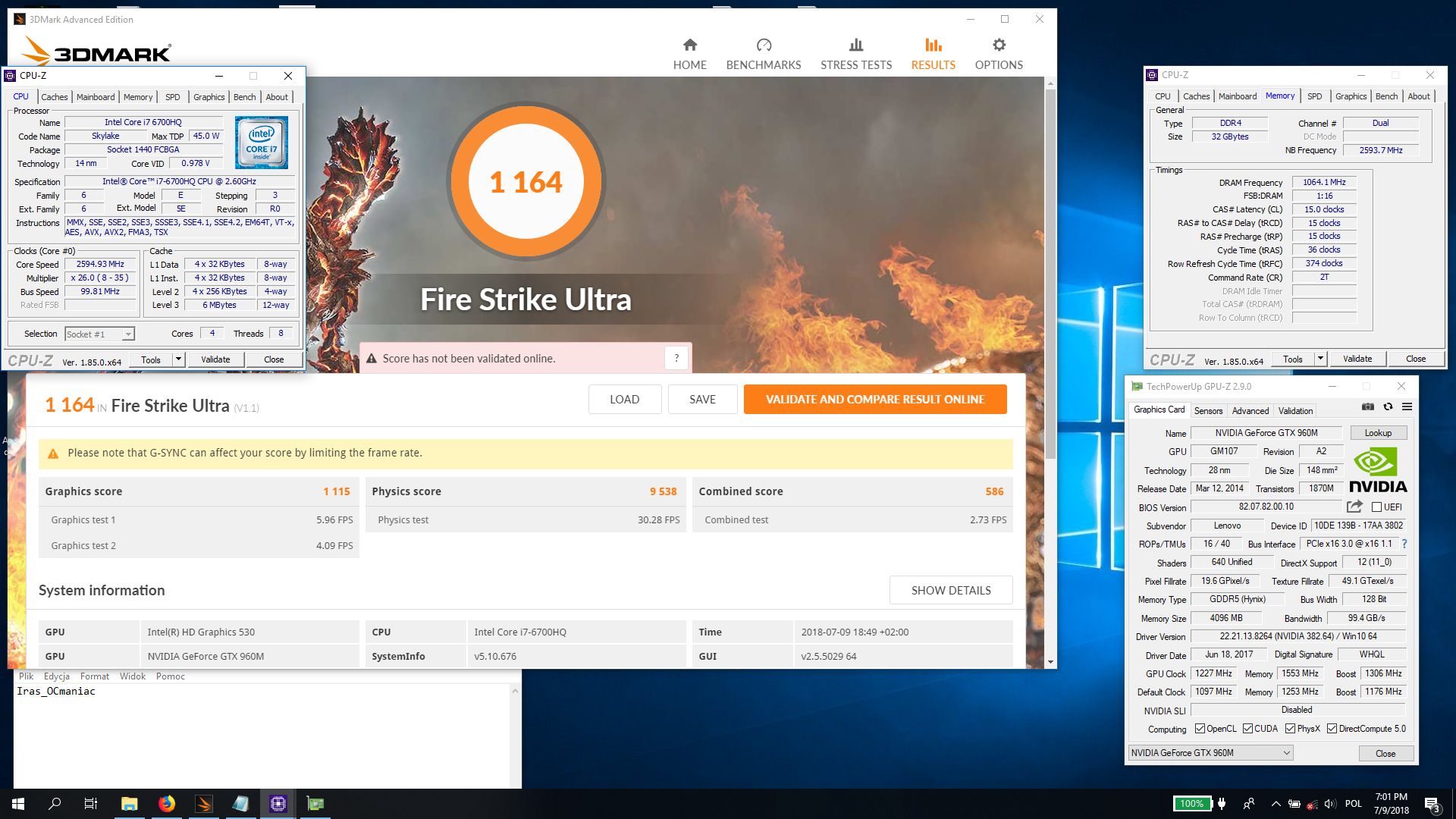The width and height of the screenshot is (1456, 819).
Task: Open the GPU selector dropdown in GPU-Z
Action: click(x=1210, y=753)
